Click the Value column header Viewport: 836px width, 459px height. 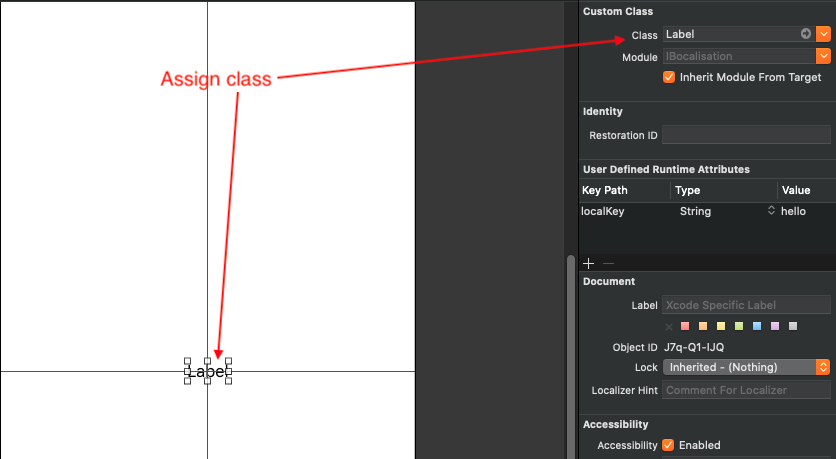pos(804,190)
